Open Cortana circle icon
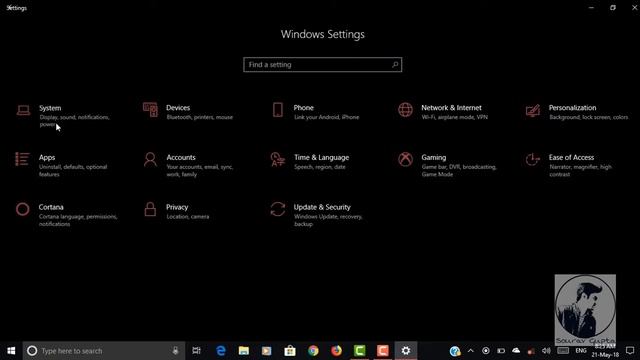Screen dimensions: 640x360 pyautogui.click(x=22, y=209)
